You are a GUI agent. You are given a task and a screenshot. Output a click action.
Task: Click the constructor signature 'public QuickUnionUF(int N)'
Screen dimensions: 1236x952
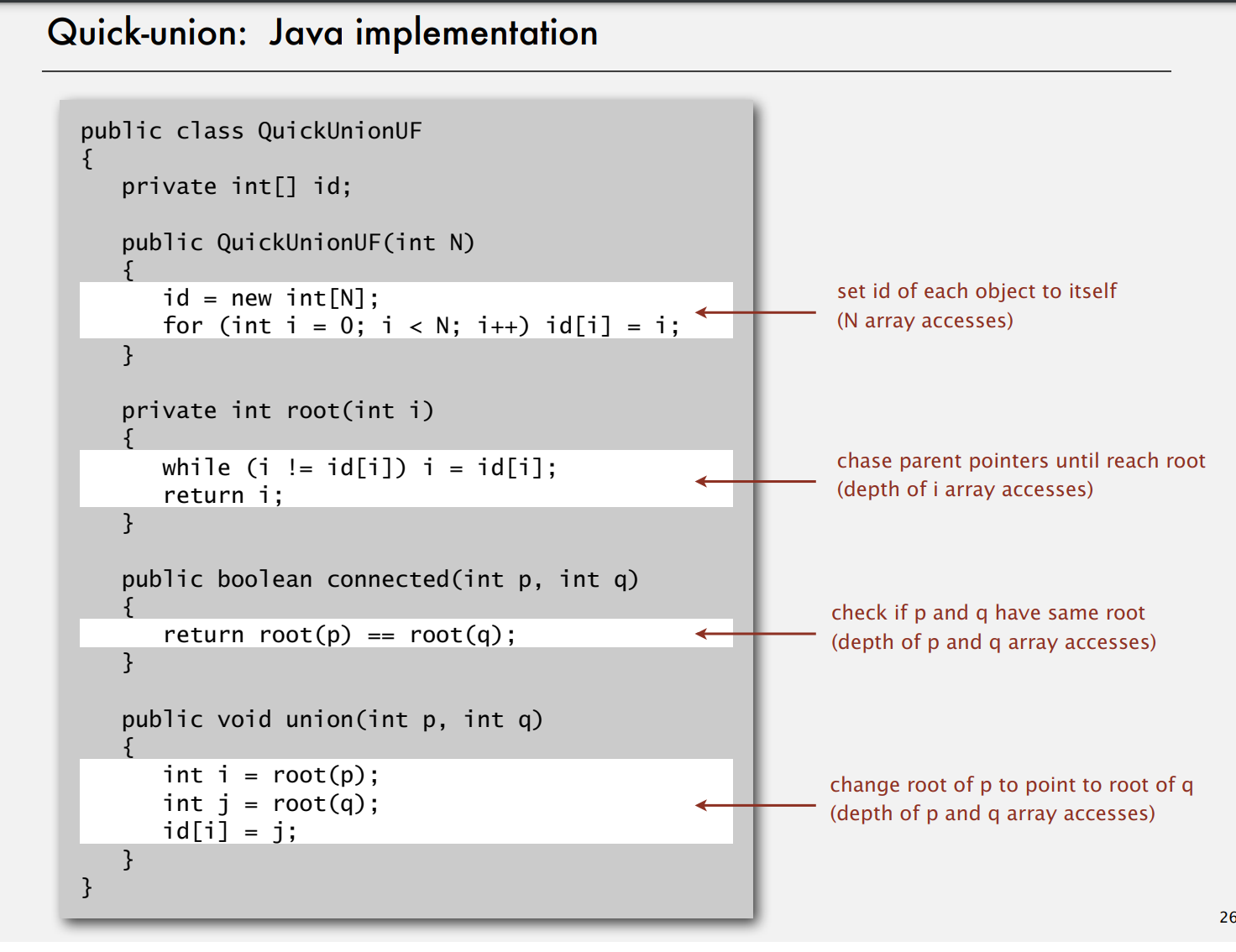(298, 243)
